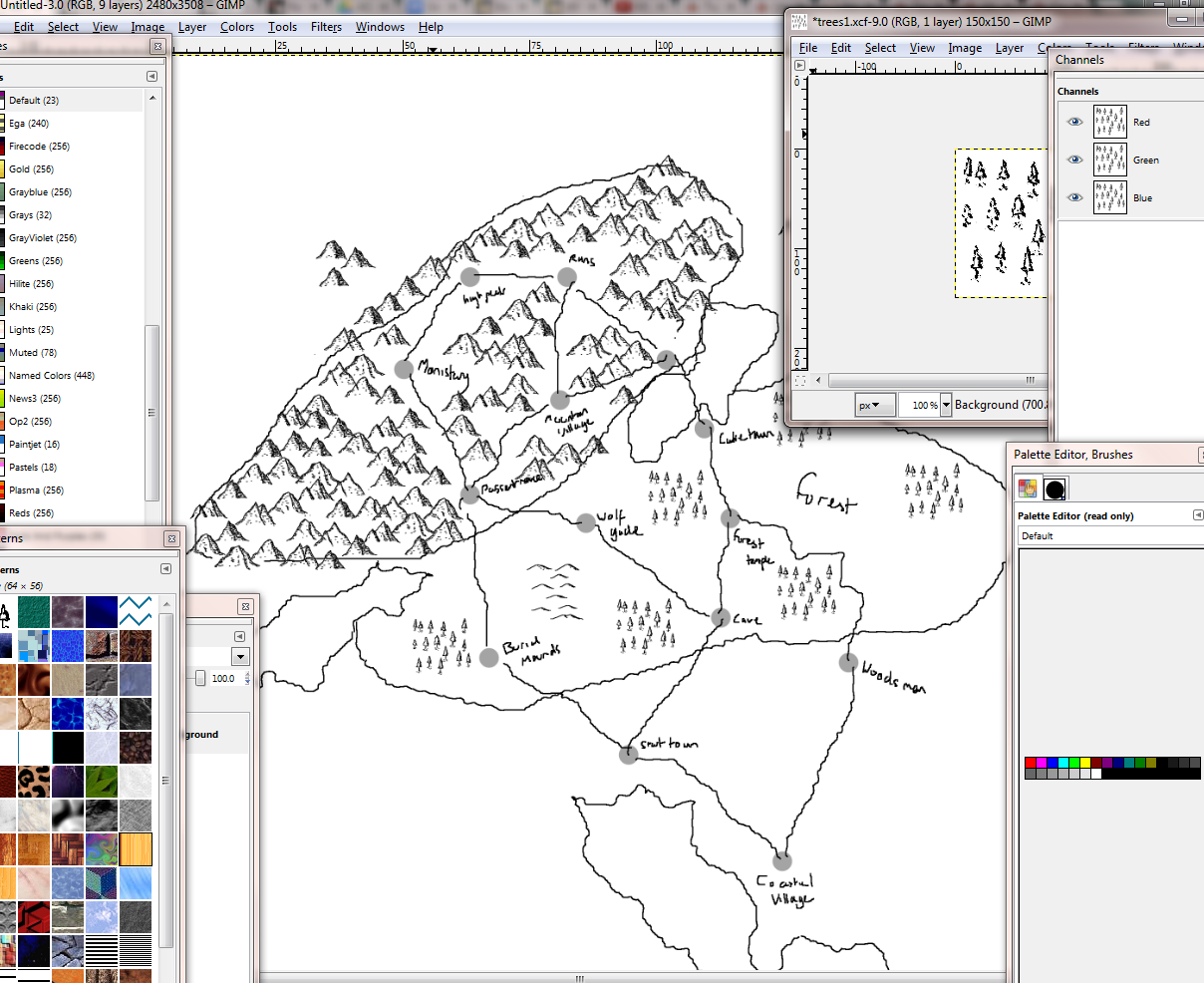Open the Layer menu in main window
1204x983 pixels.
click(192, 27)
